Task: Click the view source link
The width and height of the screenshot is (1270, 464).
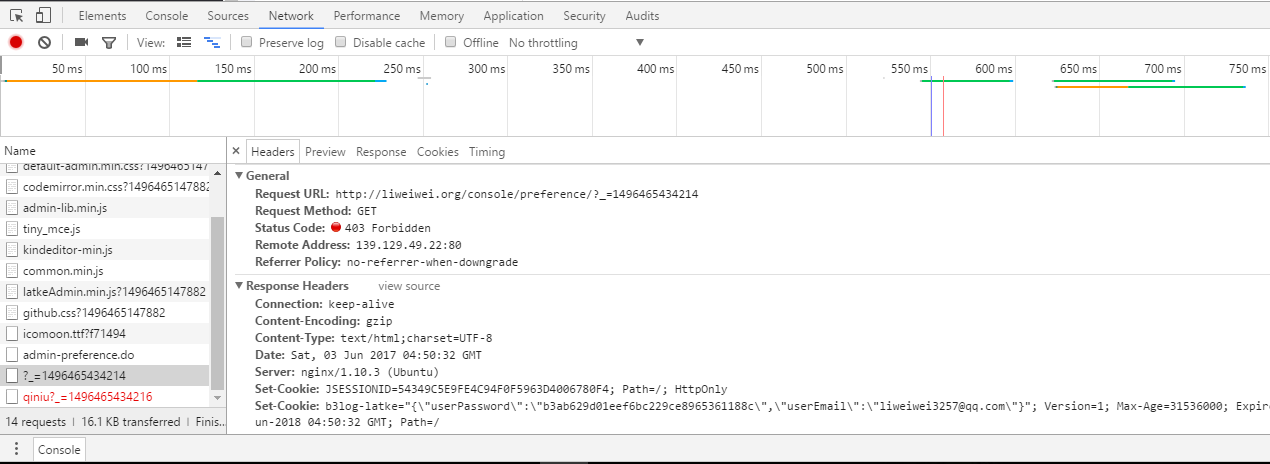Action: coord(409,286)
